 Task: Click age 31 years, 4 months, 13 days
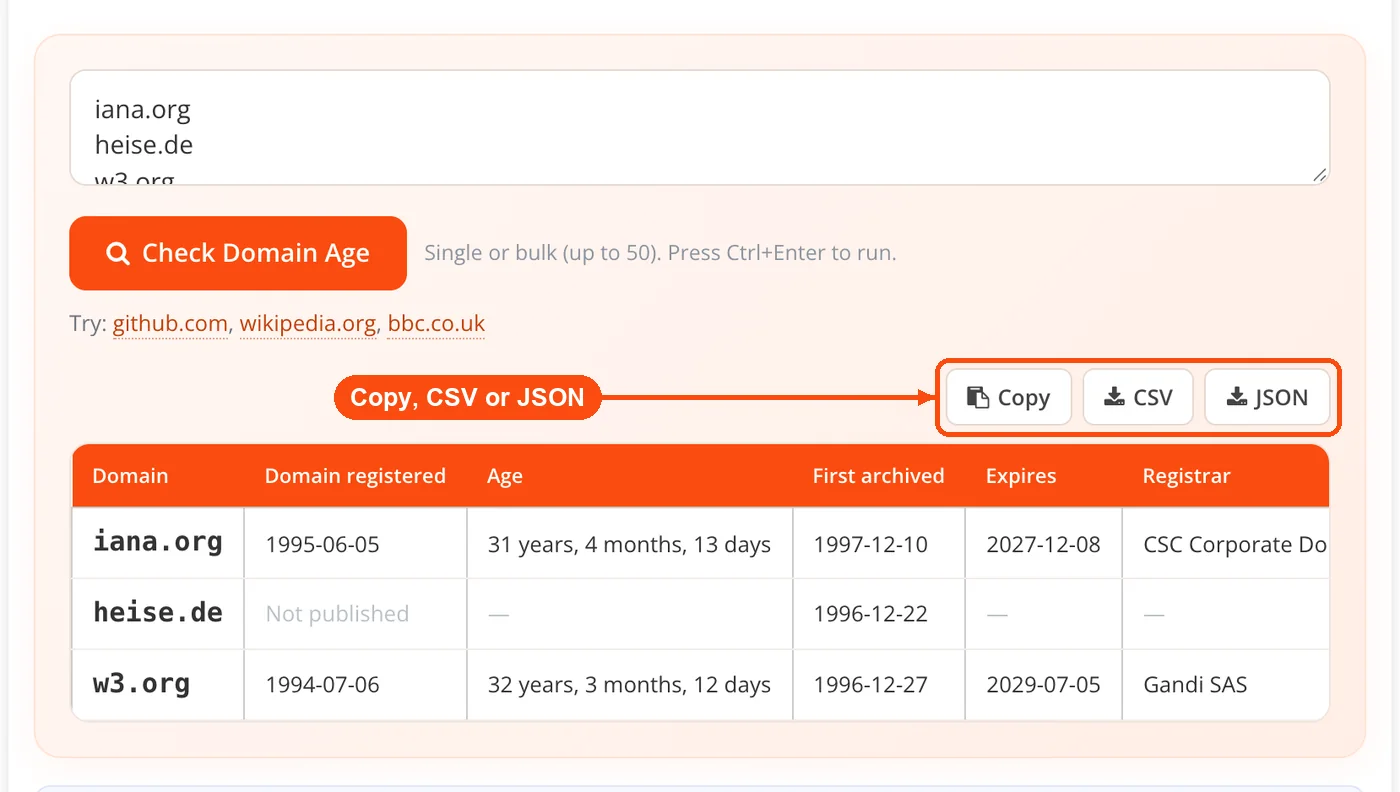coord(629,545)
